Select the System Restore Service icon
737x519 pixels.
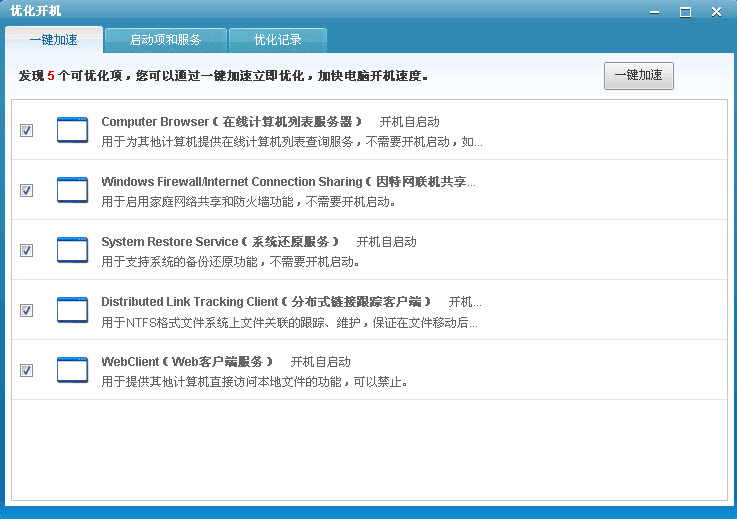coord(72,250)
